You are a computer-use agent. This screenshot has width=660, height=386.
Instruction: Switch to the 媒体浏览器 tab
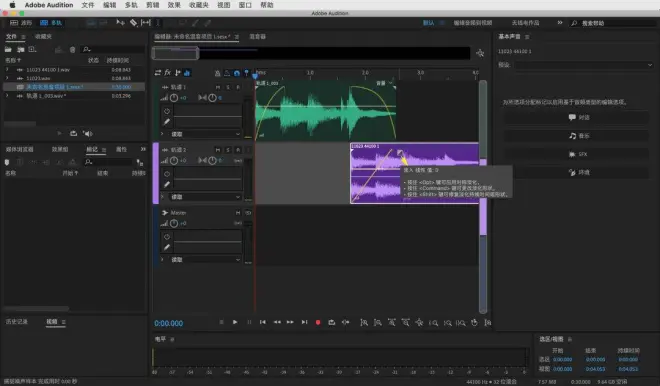[19, 149]
